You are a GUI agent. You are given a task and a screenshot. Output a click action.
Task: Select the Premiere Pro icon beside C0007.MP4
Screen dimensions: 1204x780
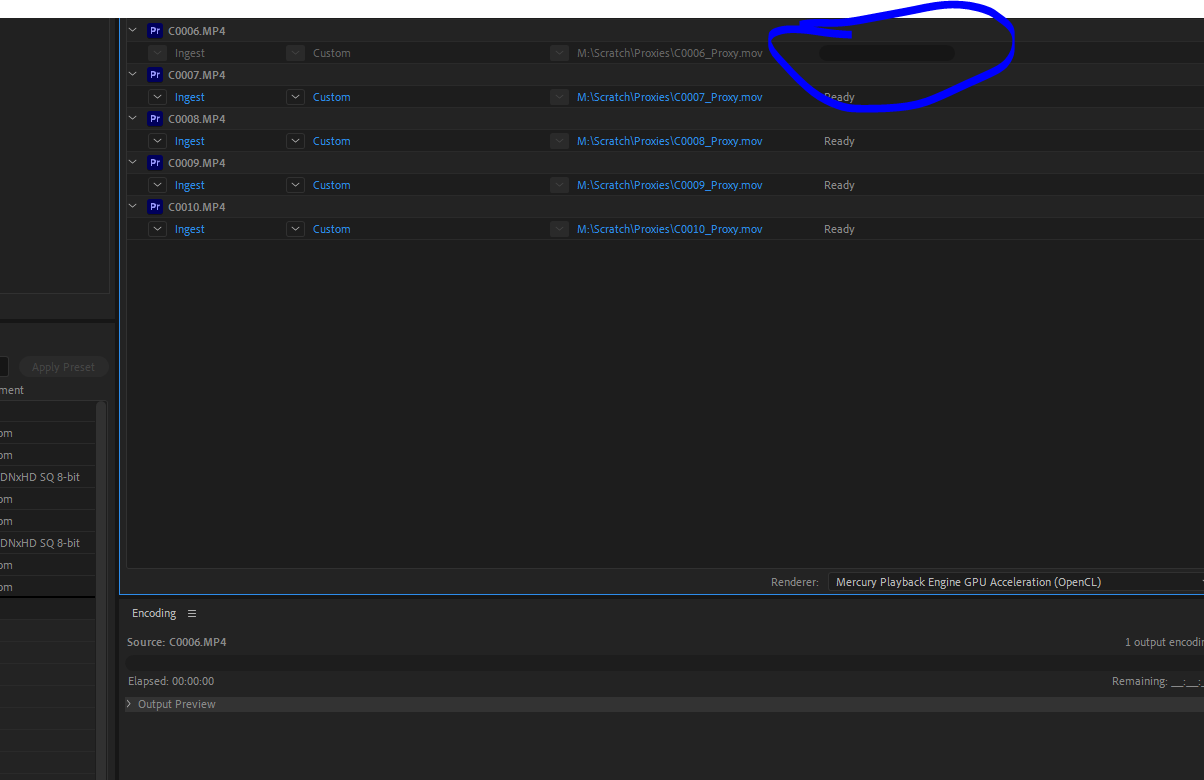[x=155, y=74]
